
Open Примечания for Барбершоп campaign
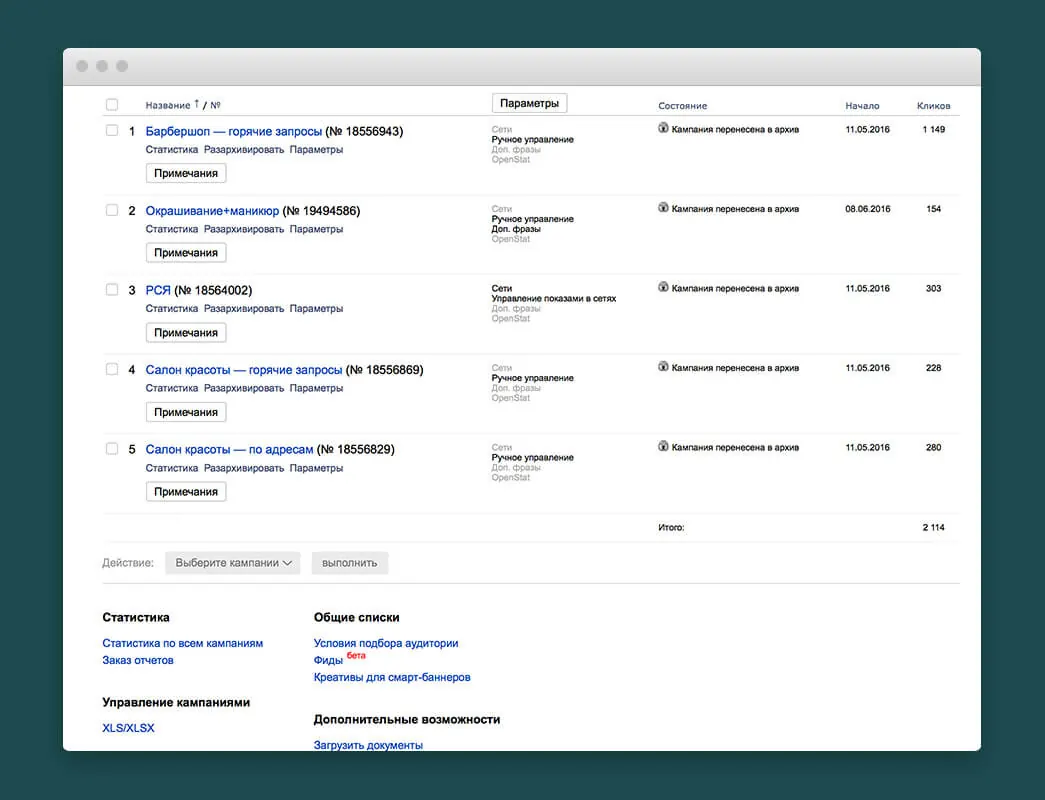(186, 173)
